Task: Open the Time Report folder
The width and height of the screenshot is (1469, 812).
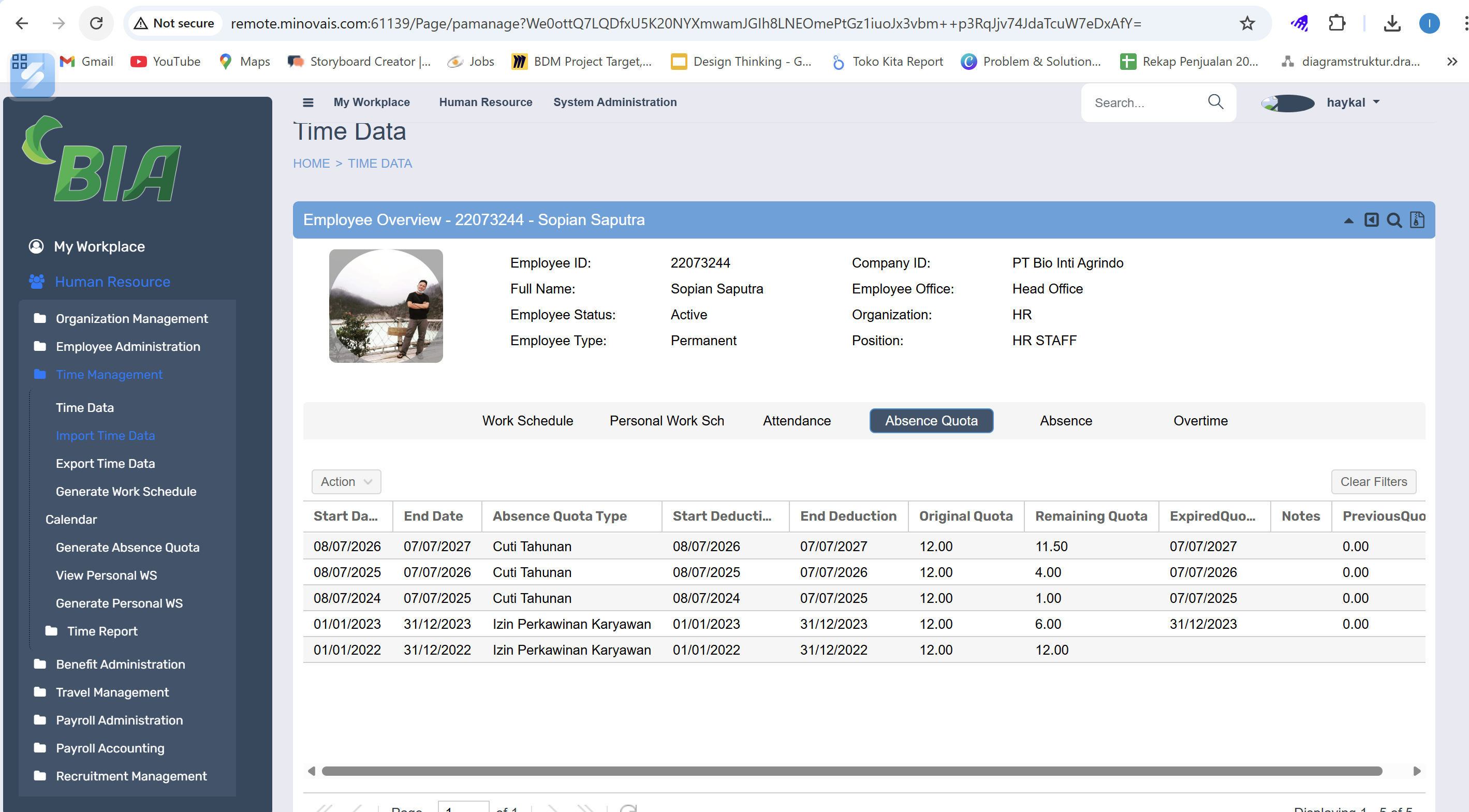Action: pos(102,631)
